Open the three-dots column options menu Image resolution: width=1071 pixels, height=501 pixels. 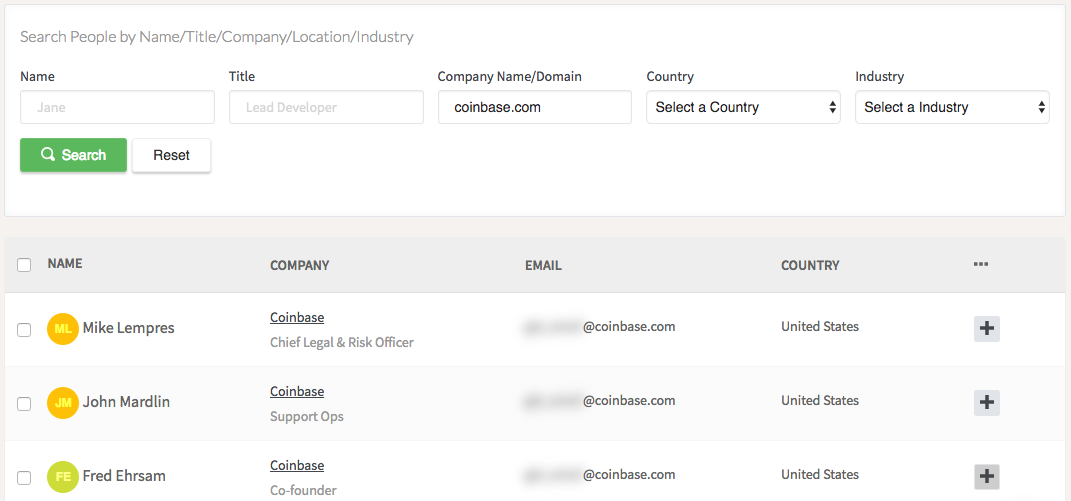click(980, 265)
